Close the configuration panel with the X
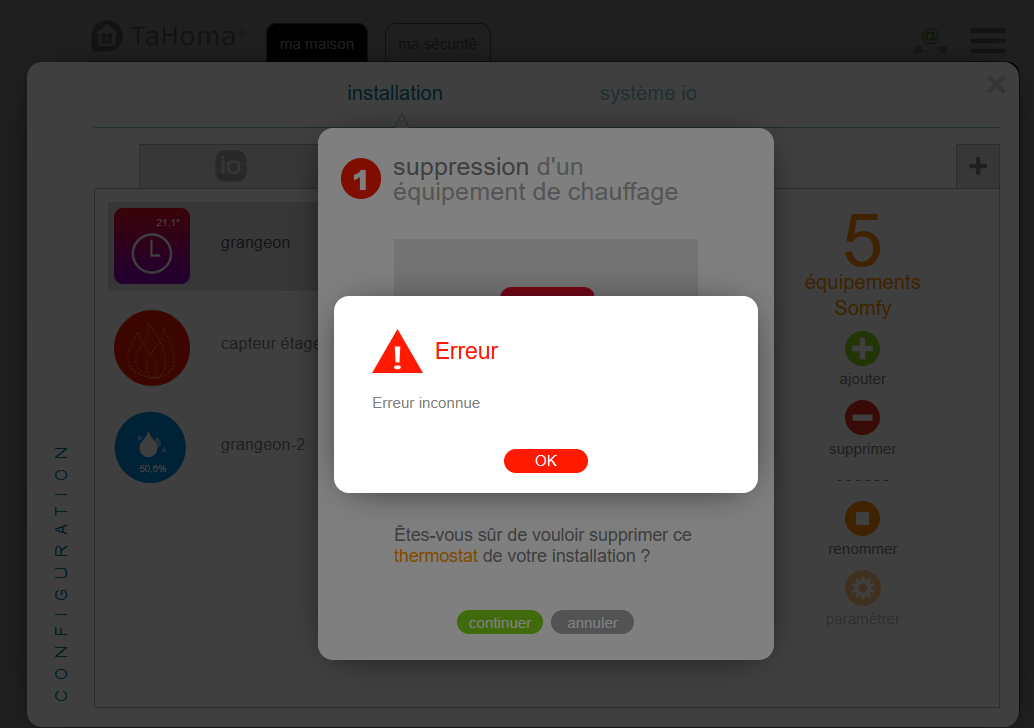The height and width of the screenshot is (728, 1034). [x=996, y=84]
